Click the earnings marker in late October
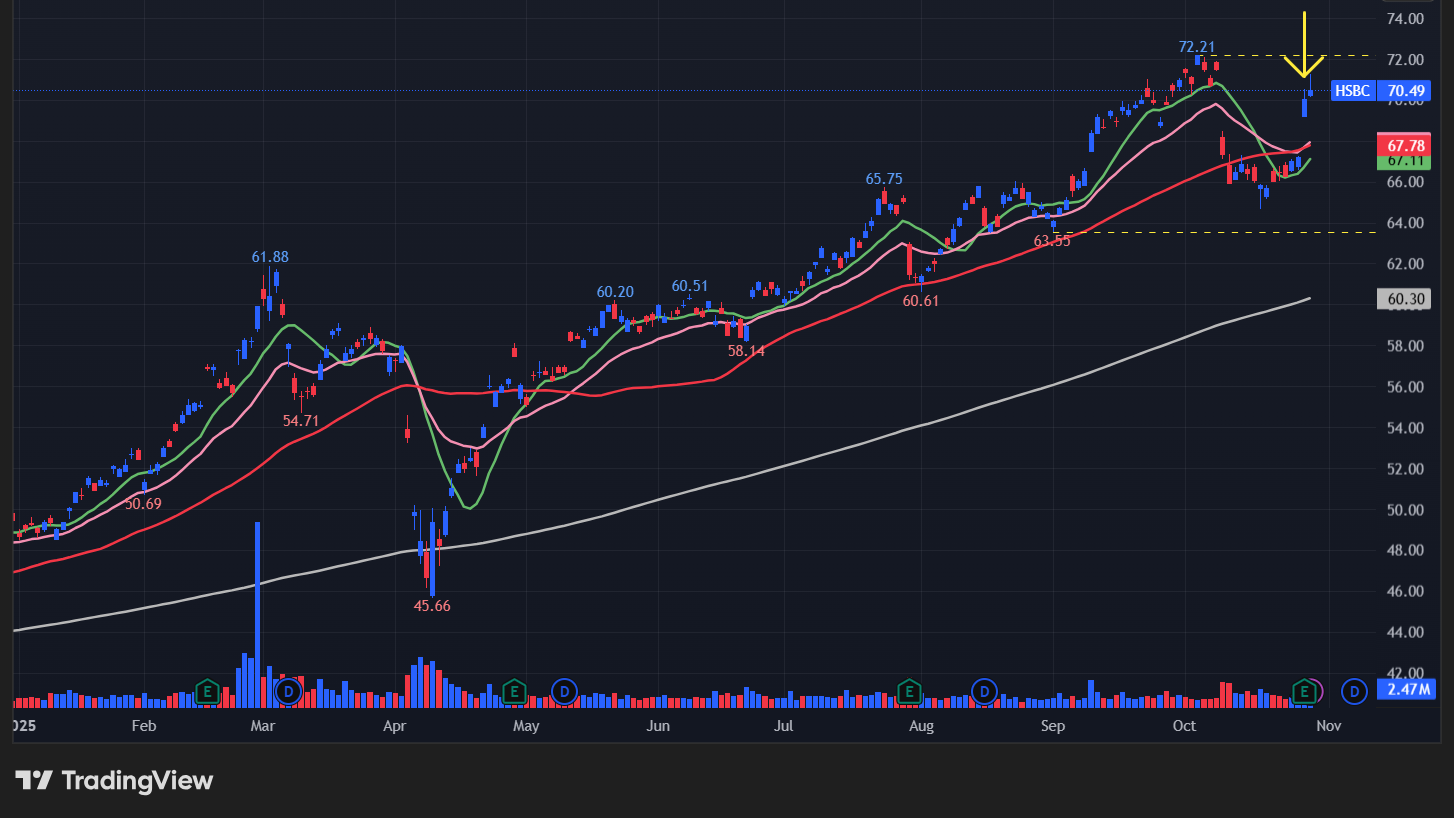Screen dimensions: 1454x818 pyautogui.click(x=1304, y=690)
